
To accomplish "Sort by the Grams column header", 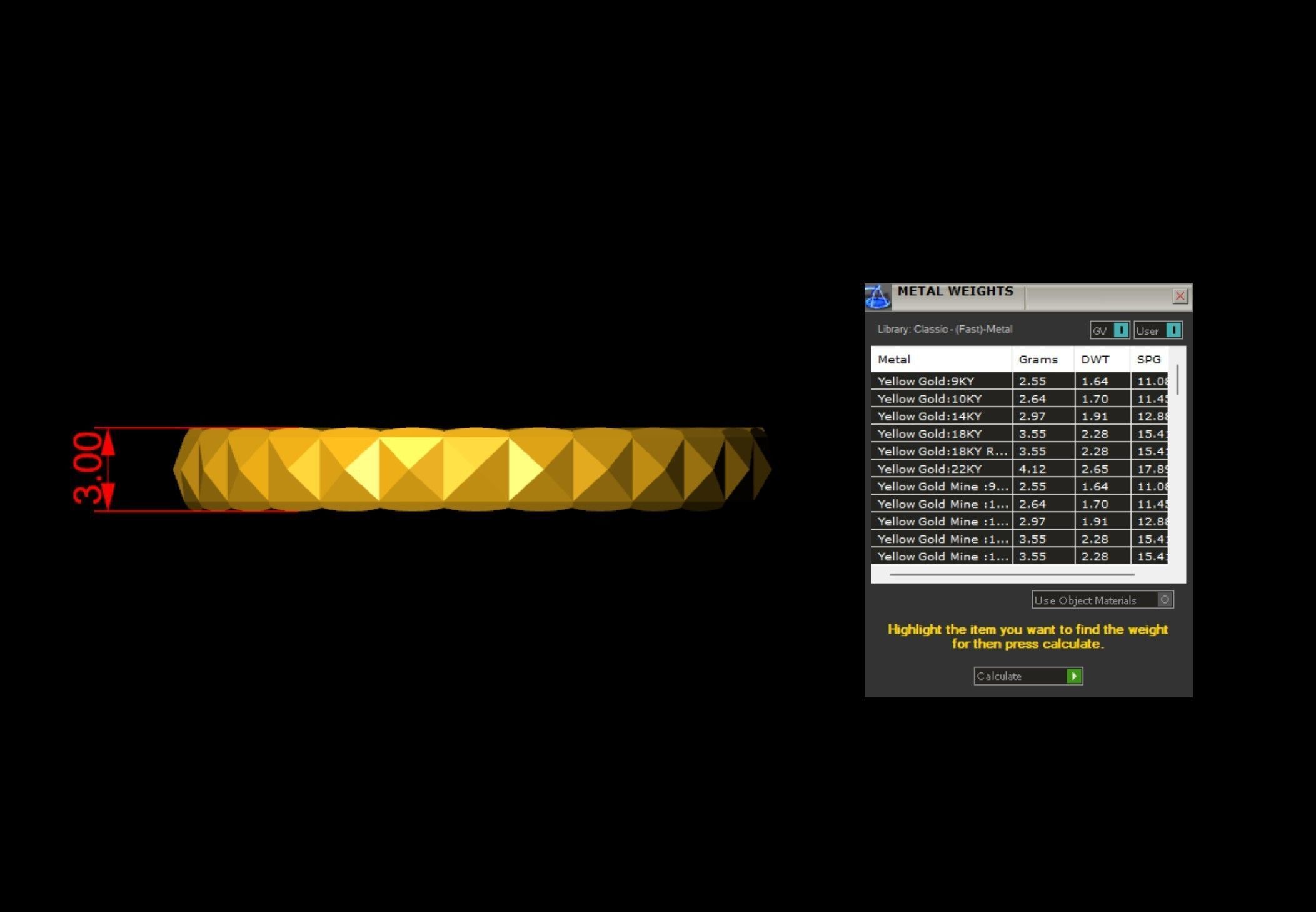I will point(1038,360).
